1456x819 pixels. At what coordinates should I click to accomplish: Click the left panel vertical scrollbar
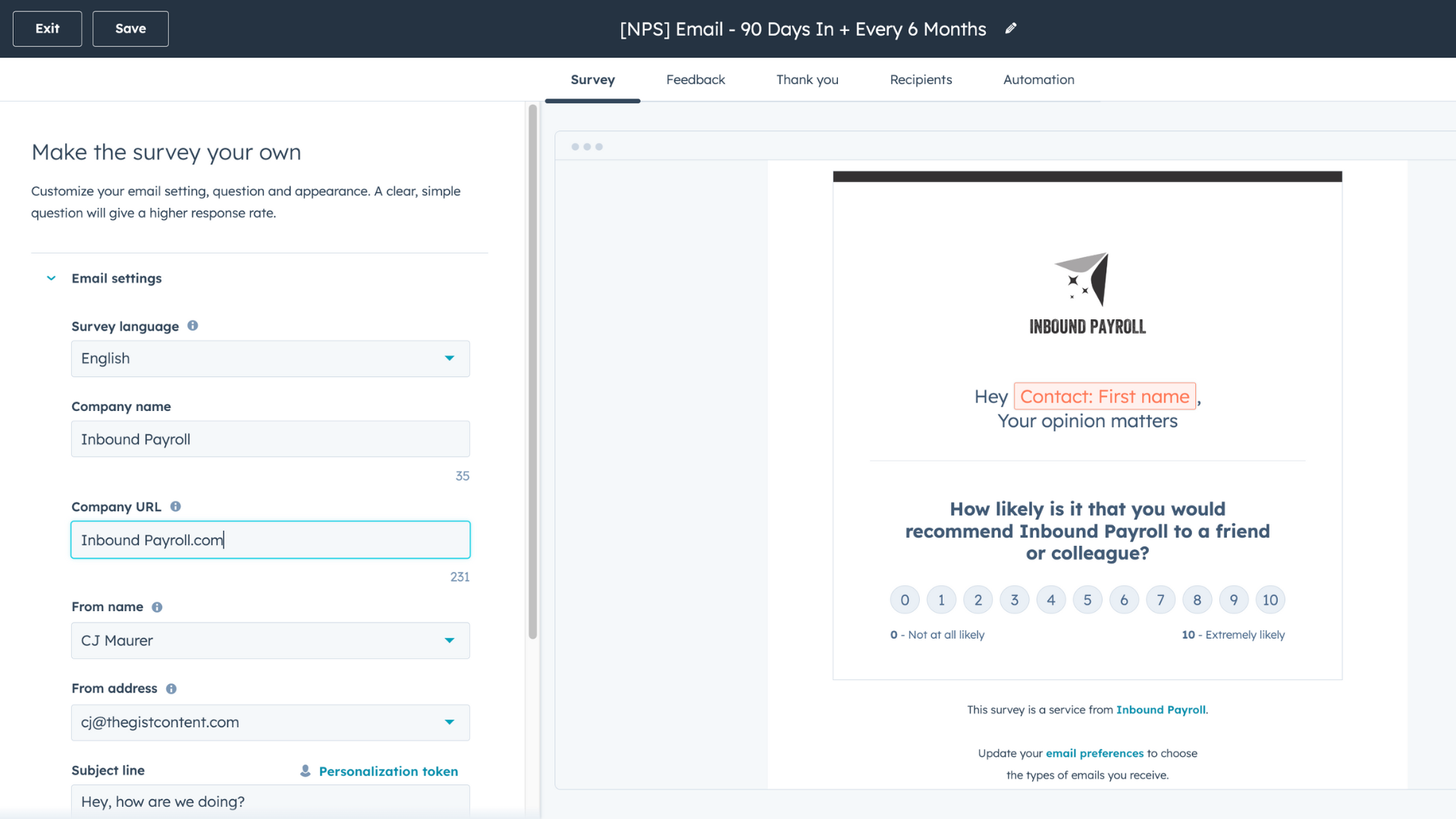tap(532, 372)
